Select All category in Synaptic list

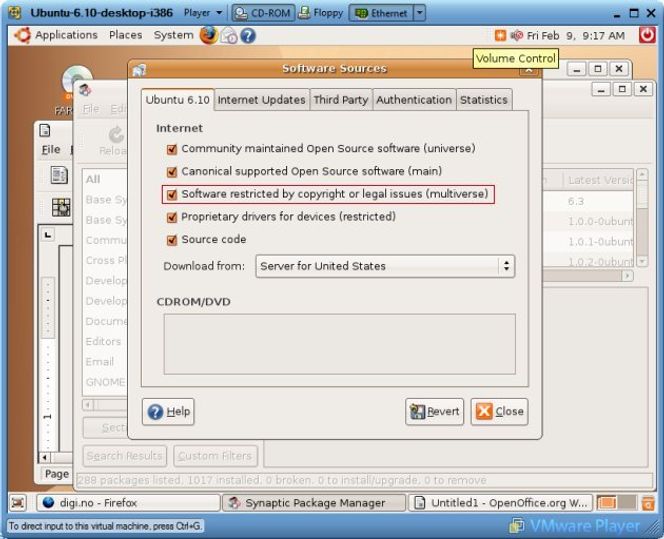93,180
